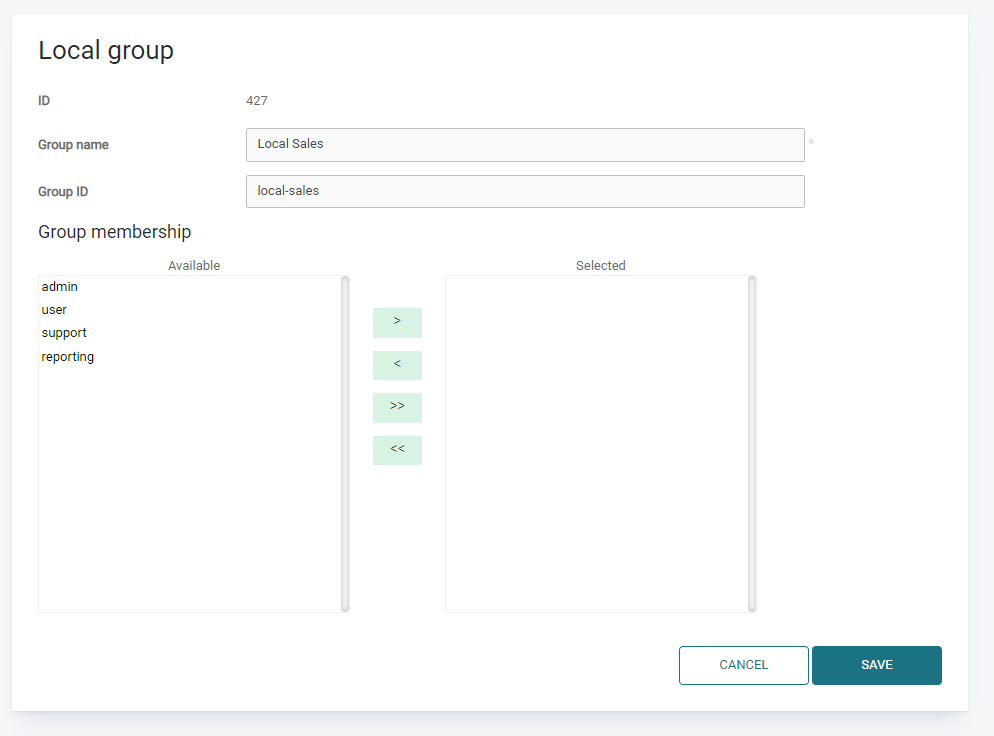Focus the Group ID text field
This screenshot has width=994, height=736.
point(525,191)
